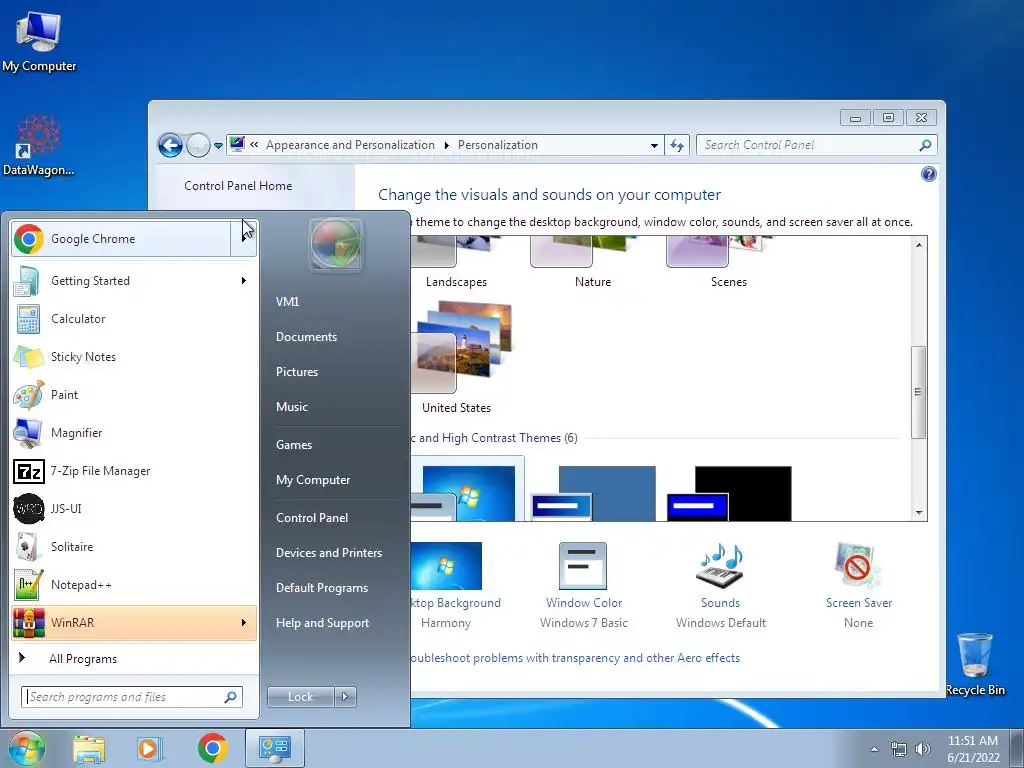Click the refresh button beside address bar
1024x768 pixels.
tap(677, 146)
